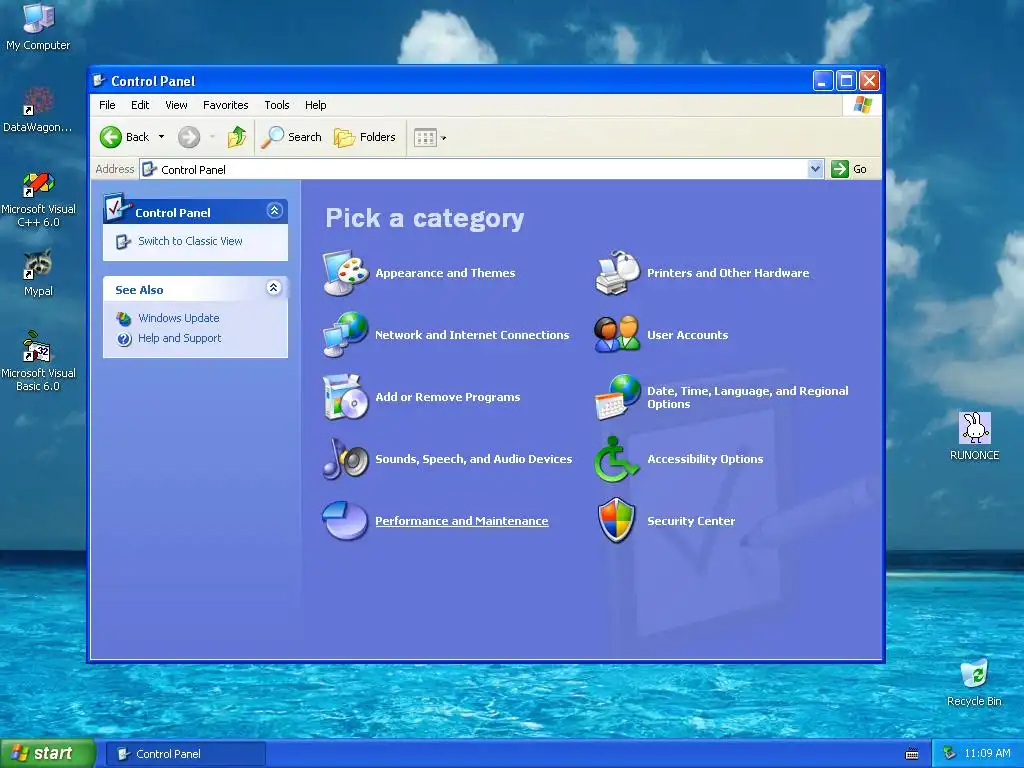
Task: Click the Windows Update text link
Action: tap(178, 318)
